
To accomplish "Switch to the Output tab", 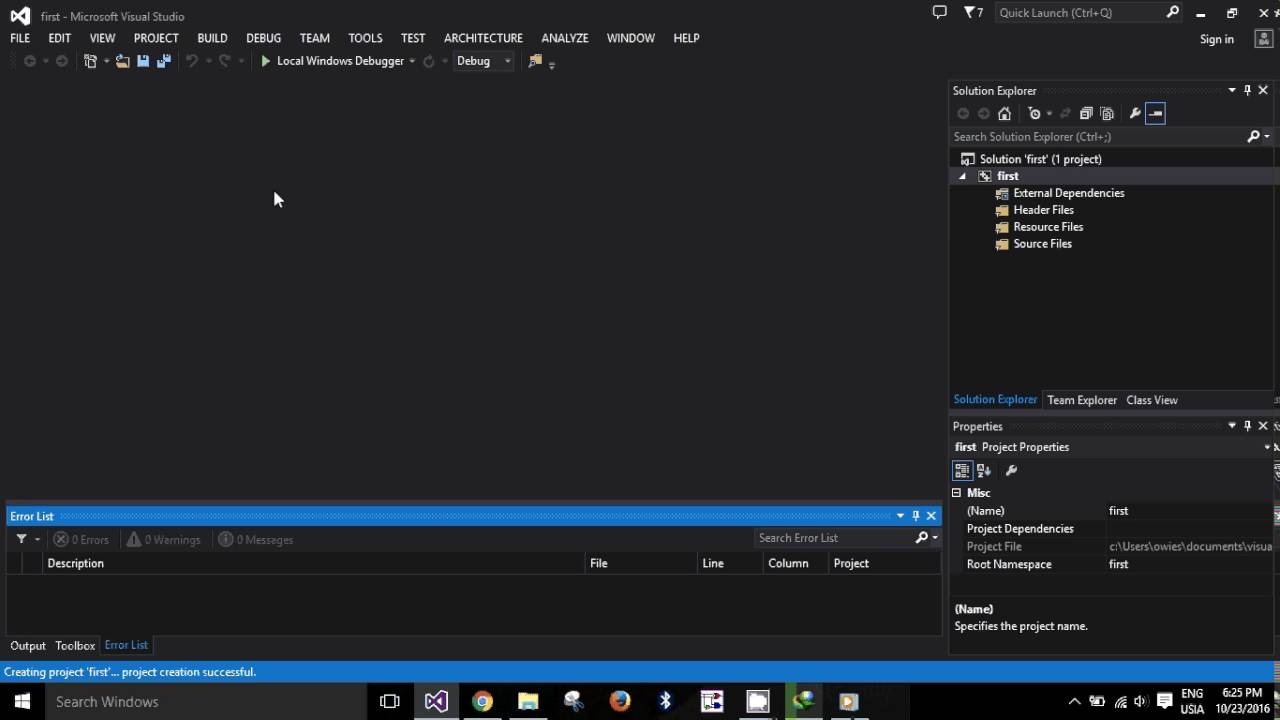I will pyautogui.click(x=28, y=646).
